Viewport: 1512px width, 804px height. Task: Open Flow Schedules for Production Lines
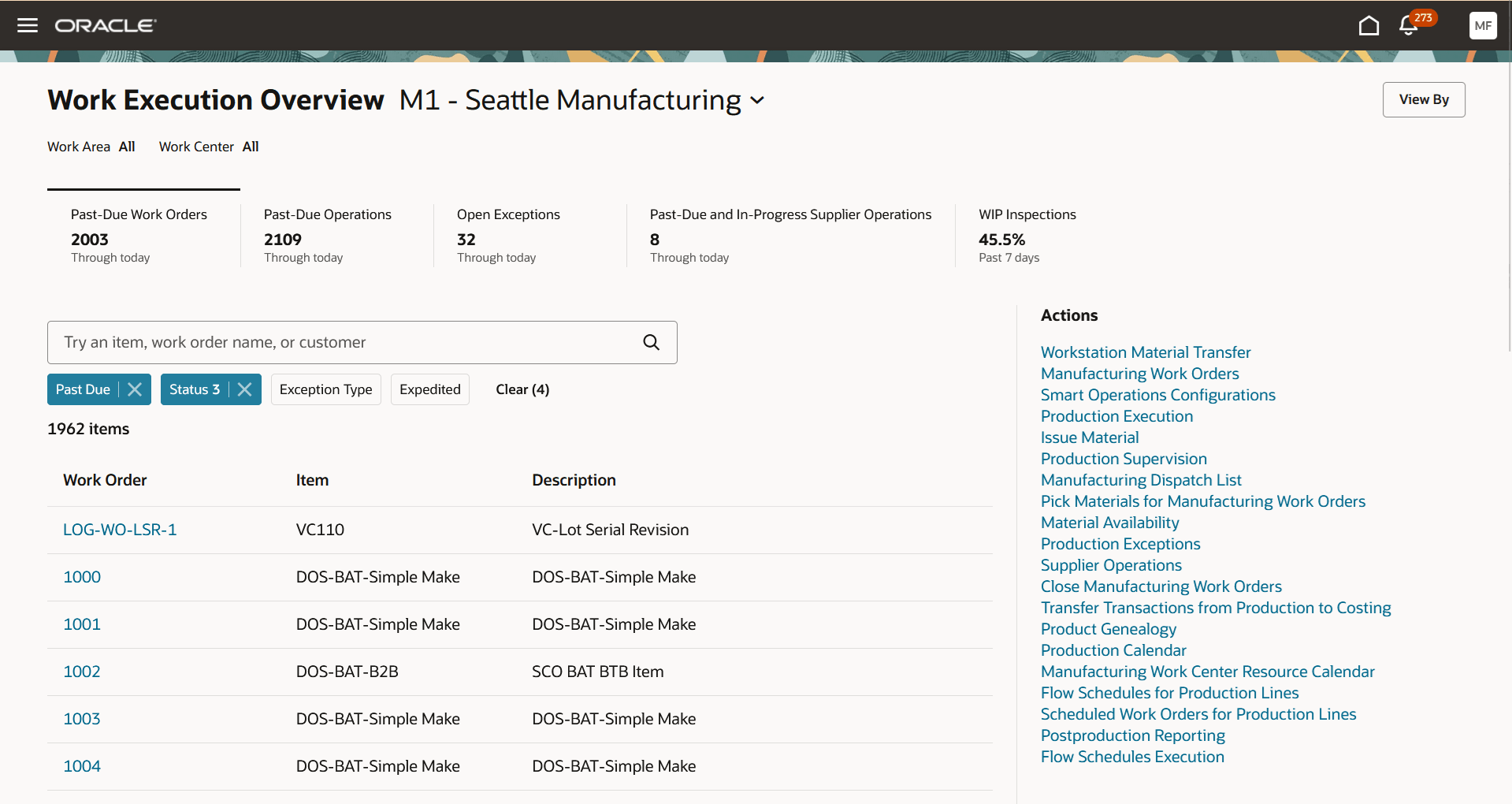pyautogui.click(x=1169, y=693)
